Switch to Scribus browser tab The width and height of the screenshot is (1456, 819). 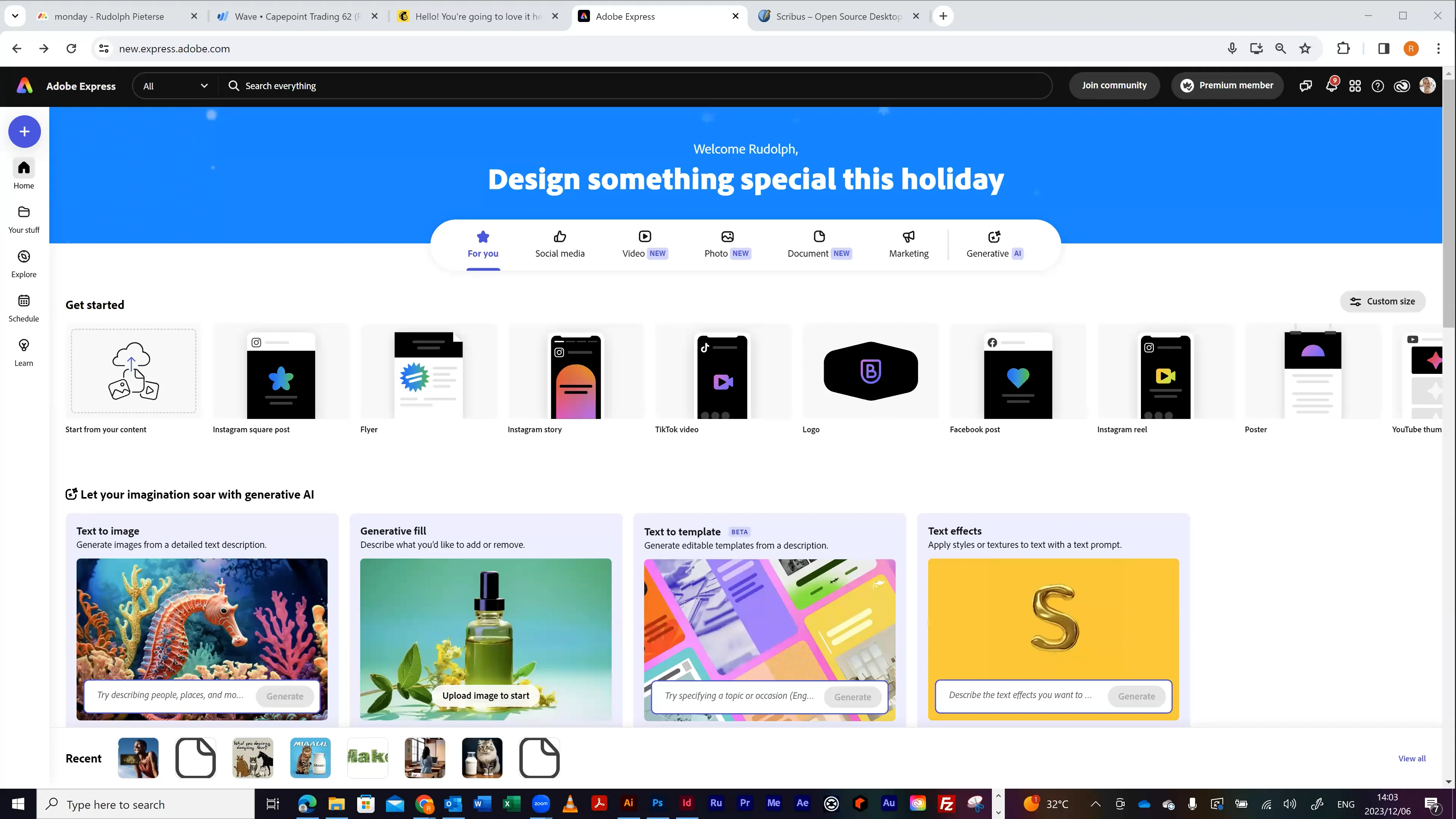[839, 16]
